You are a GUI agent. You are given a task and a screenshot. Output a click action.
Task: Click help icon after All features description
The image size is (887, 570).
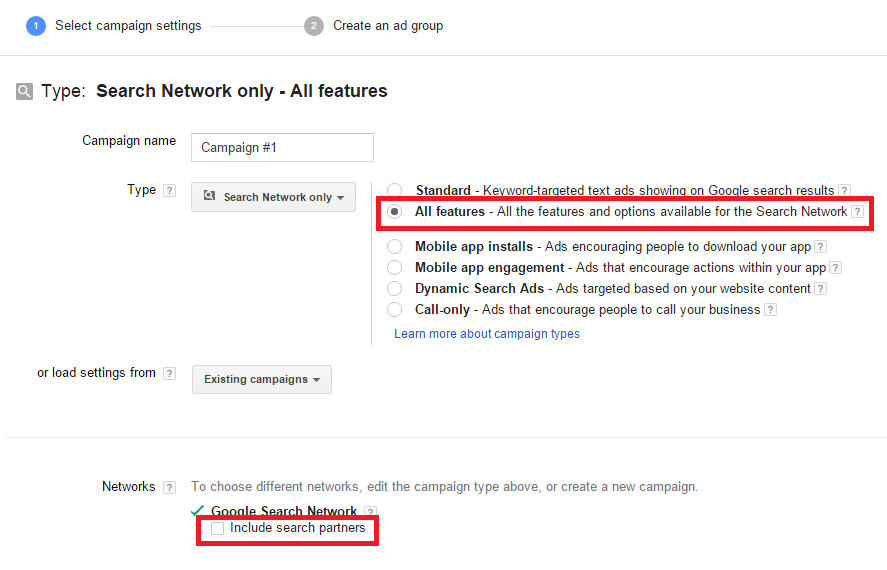[x=858, y=212]
